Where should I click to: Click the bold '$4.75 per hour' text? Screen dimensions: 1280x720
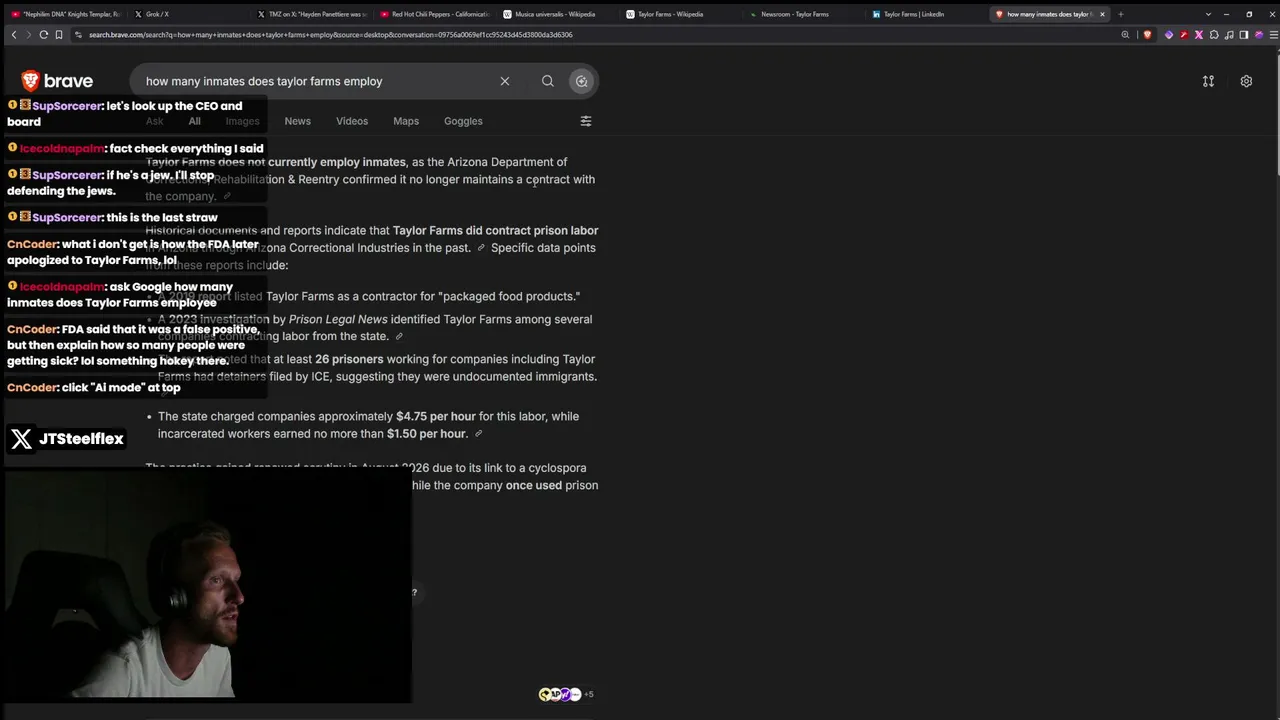tap(436, 417)
